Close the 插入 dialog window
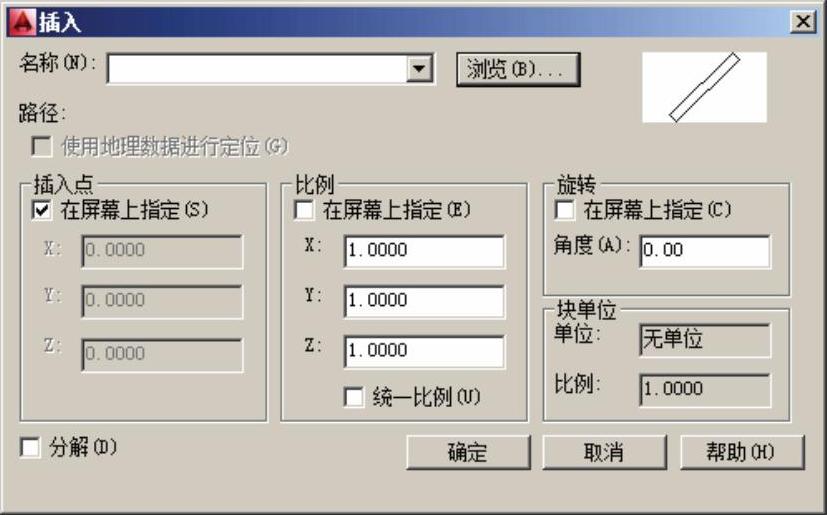Viewport: 827px width, 515px height. (801, 21)
